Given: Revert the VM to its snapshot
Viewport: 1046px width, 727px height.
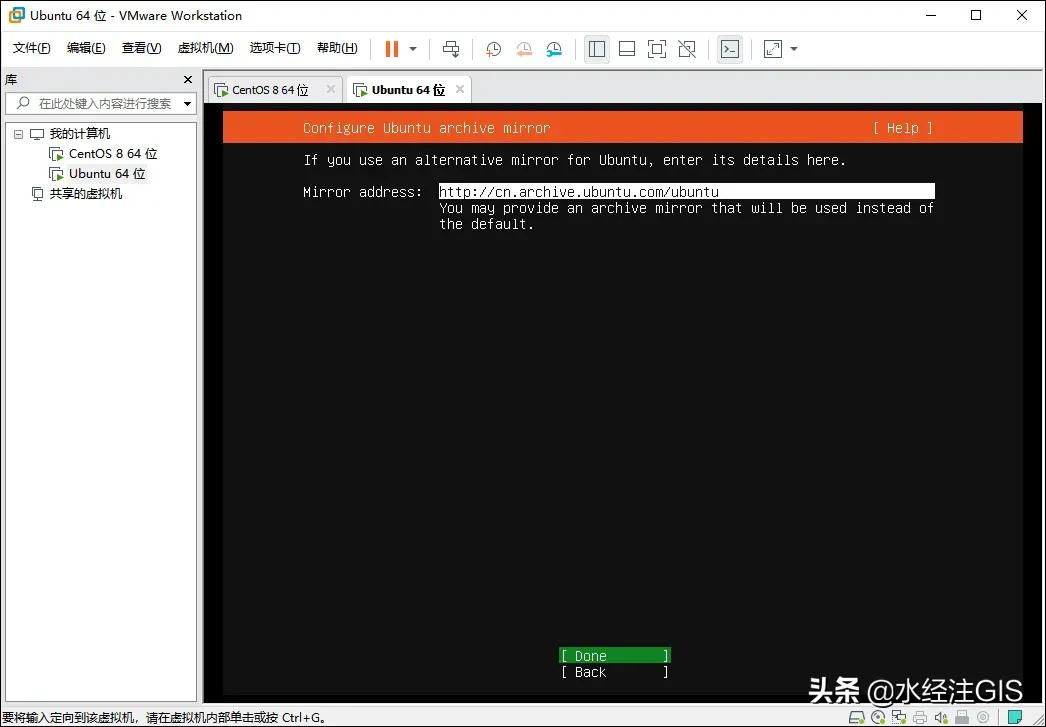Looking at the screenshot, I should [523, 48].
